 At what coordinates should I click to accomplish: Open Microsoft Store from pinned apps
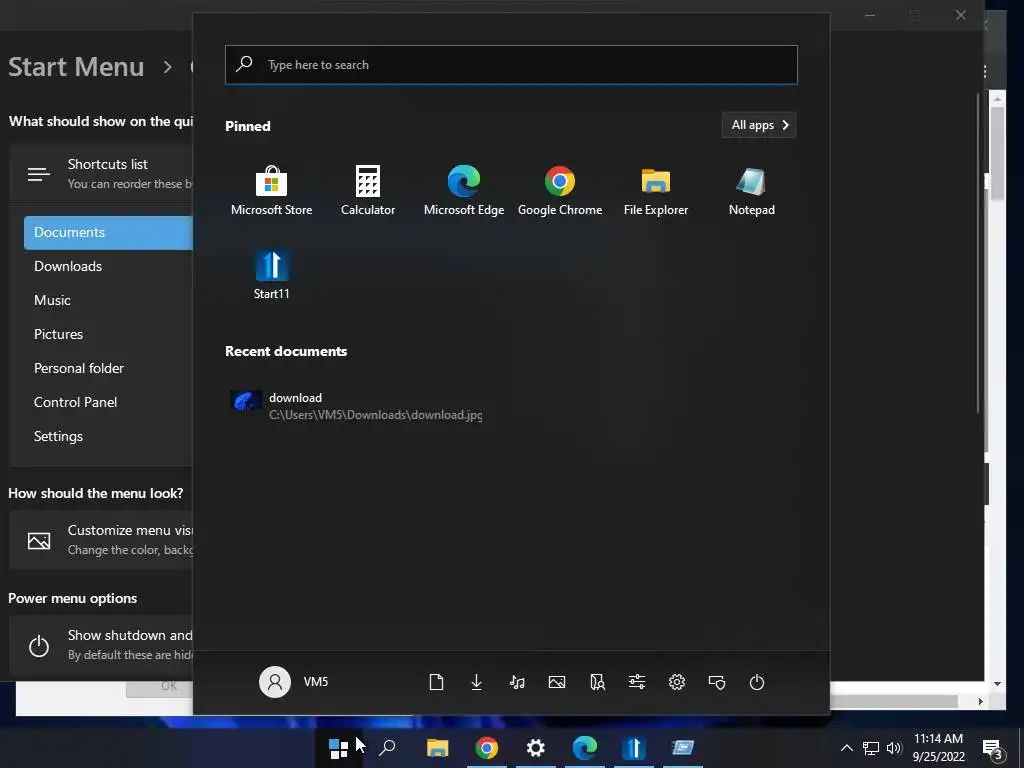tap(271, 190)
